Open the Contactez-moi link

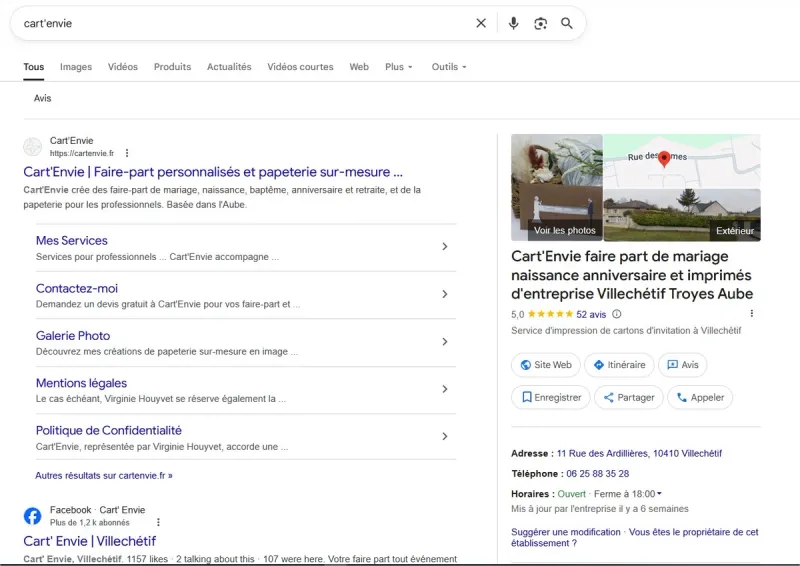pyautogui.click(x=77, y=288)
